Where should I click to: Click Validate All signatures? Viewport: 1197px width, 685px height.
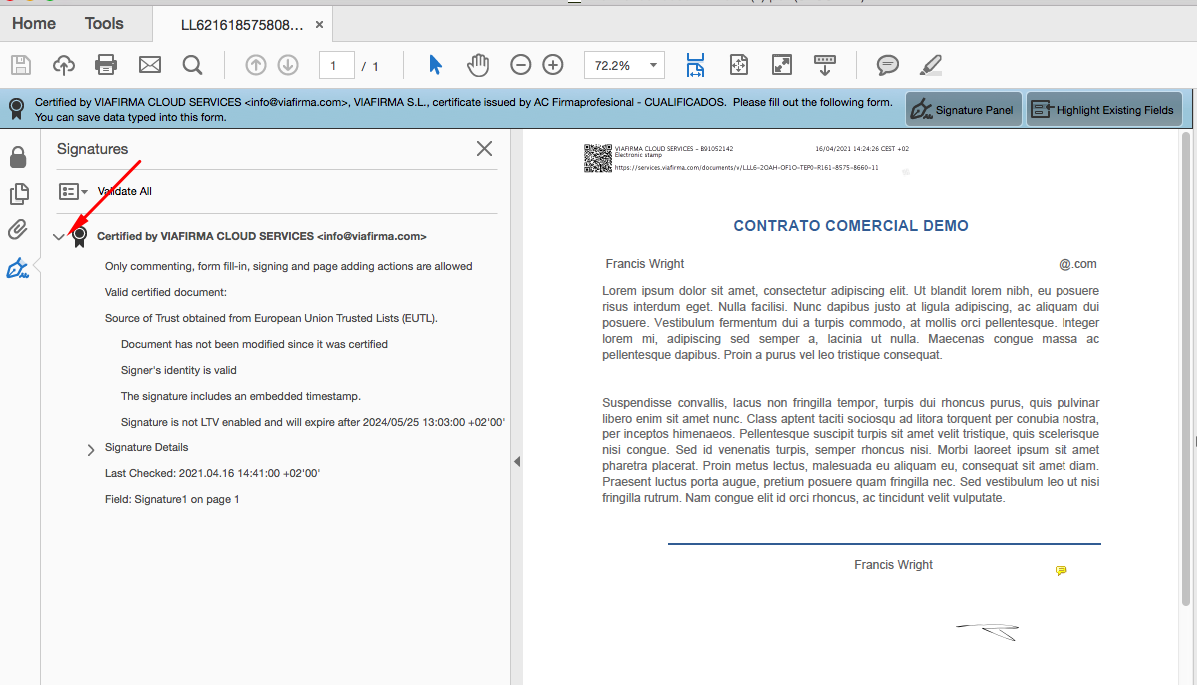(x=124, y=191)
